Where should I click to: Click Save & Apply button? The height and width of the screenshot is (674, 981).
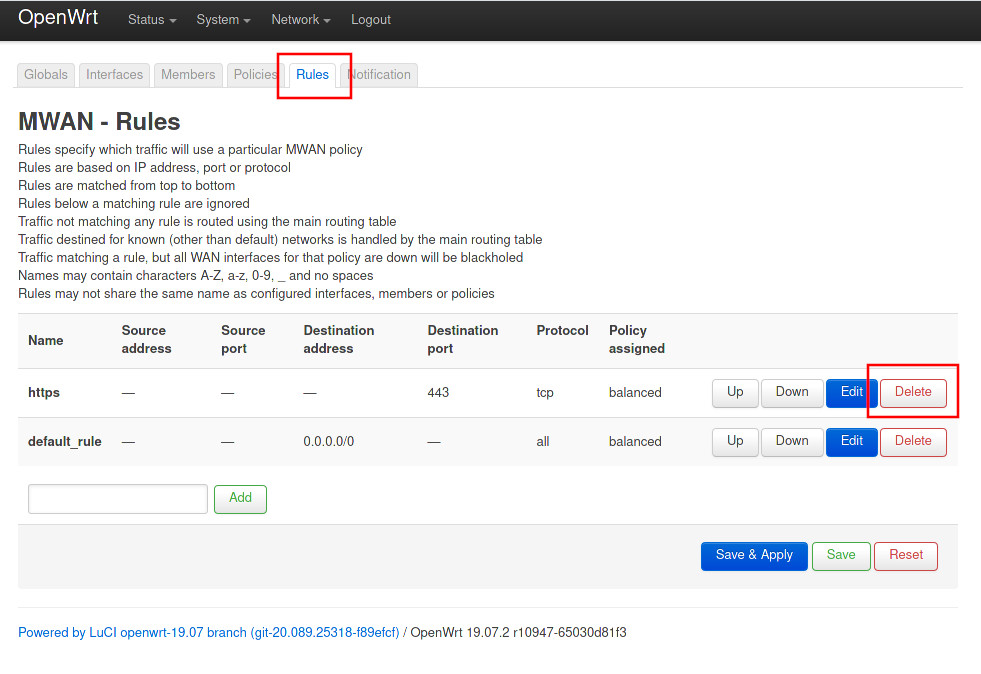(754, 556)
